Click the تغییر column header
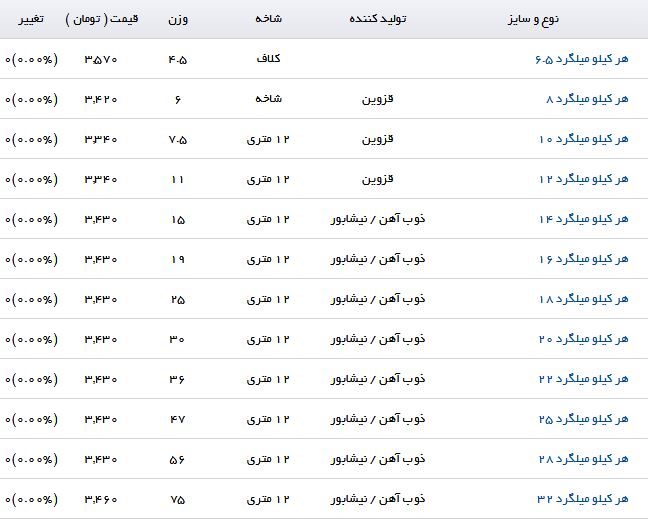648x519 pixels. pos(31,19)
